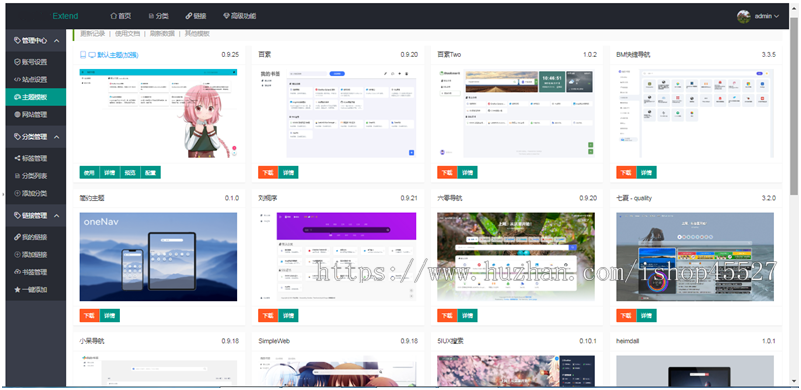Open the 默认主题 anime-girl preview thumbnail

[x=158, y=113]
